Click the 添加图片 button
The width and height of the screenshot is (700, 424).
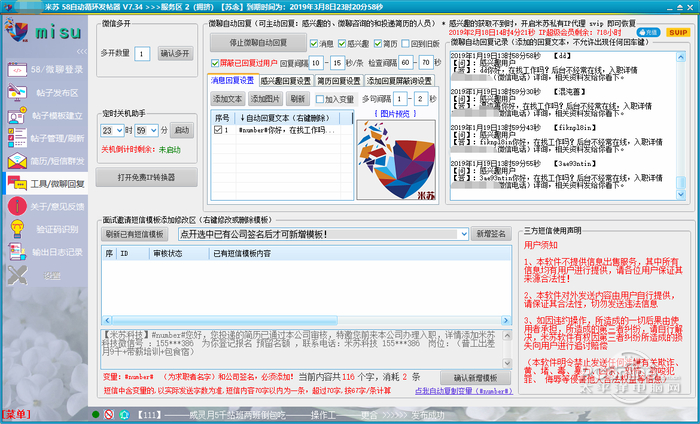[x=265, y=99]
